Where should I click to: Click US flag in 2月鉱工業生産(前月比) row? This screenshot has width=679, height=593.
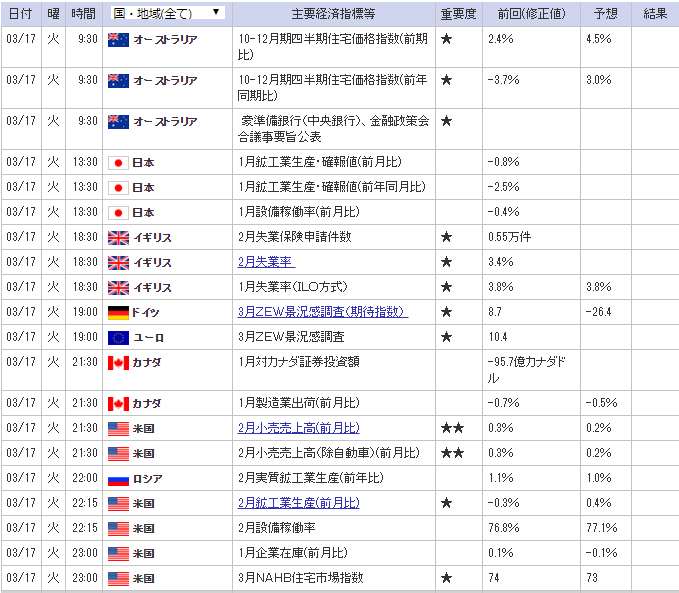118,504
